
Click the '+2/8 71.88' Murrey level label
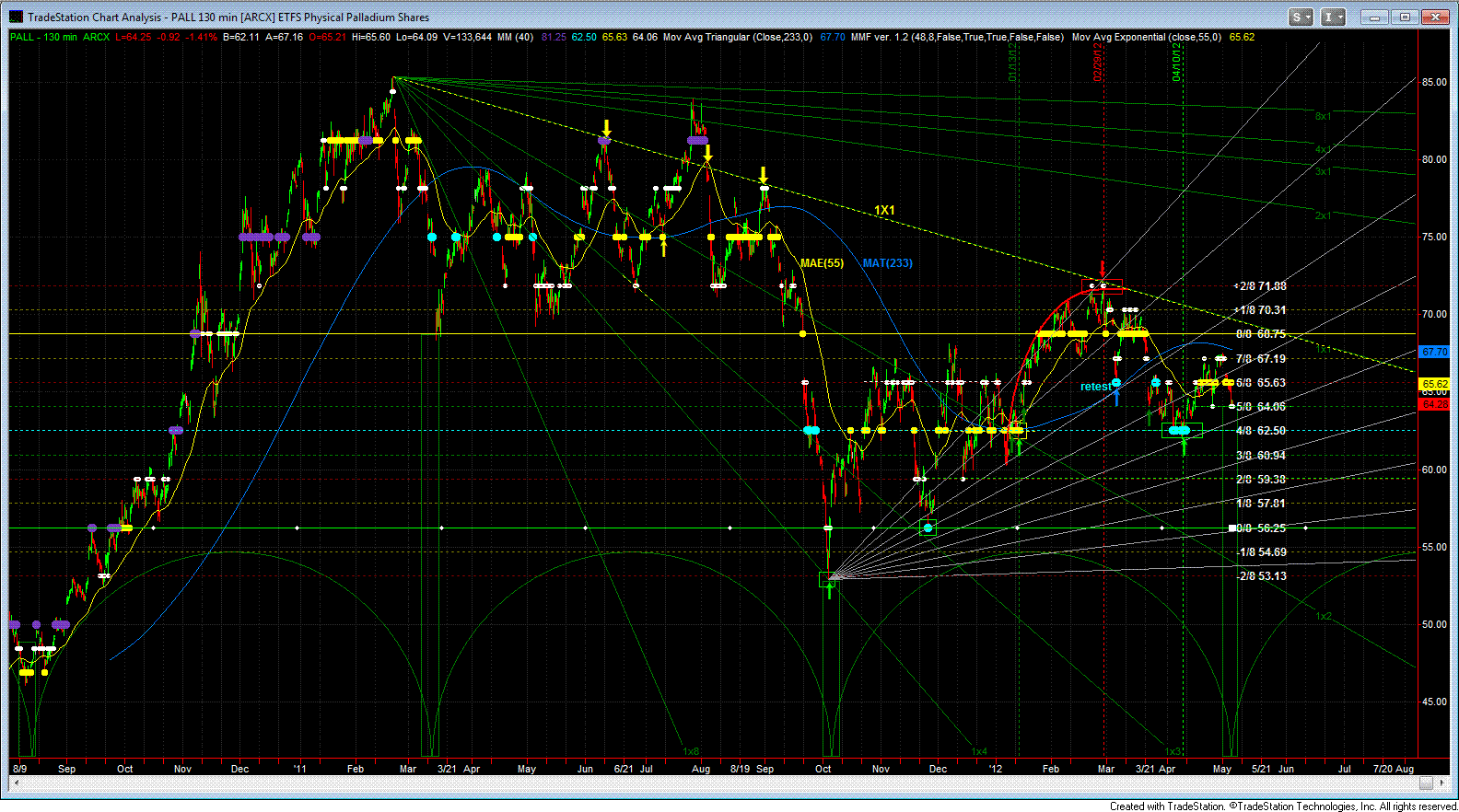[x=1260, y=286]
